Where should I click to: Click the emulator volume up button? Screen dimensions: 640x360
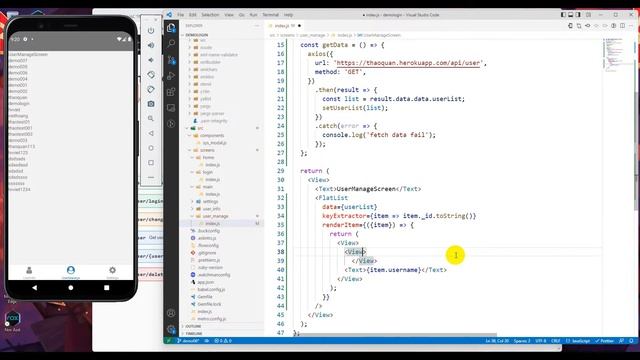point(151,45)
